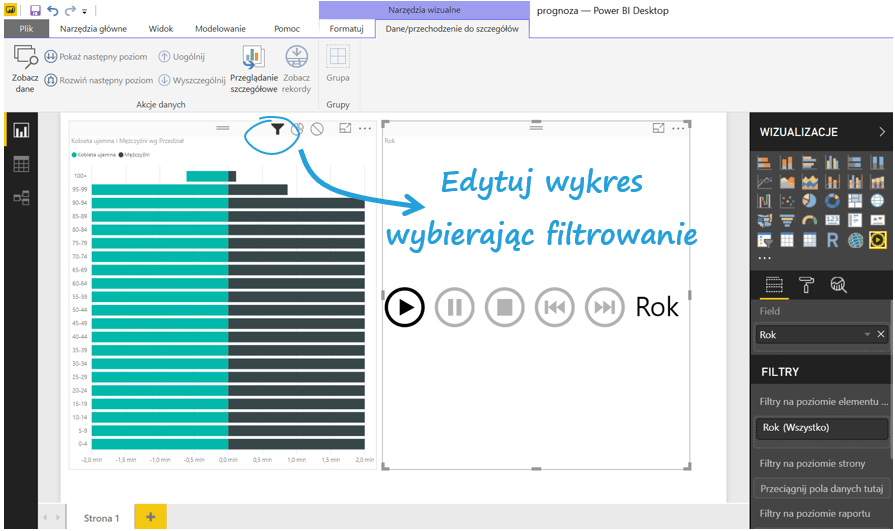Image resolution: width=895 pixels, height=531 pixels.
Task: Select the donut chart visualization icon
Action: tap(832, 201)
